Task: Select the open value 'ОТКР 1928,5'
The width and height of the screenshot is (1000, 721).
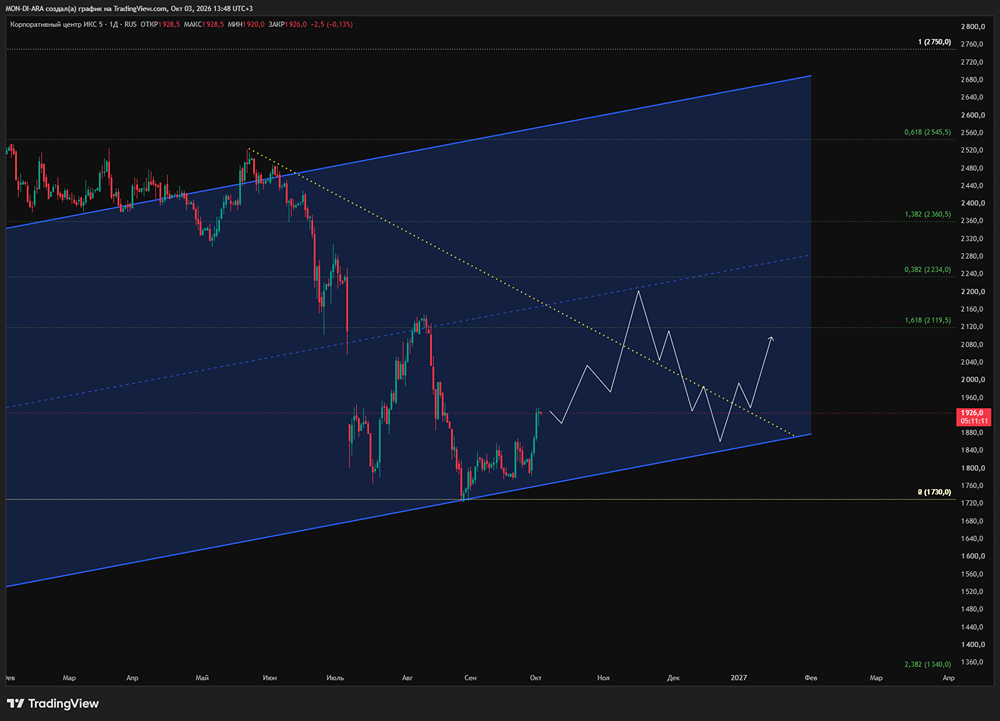Action: tap(161, 24)
